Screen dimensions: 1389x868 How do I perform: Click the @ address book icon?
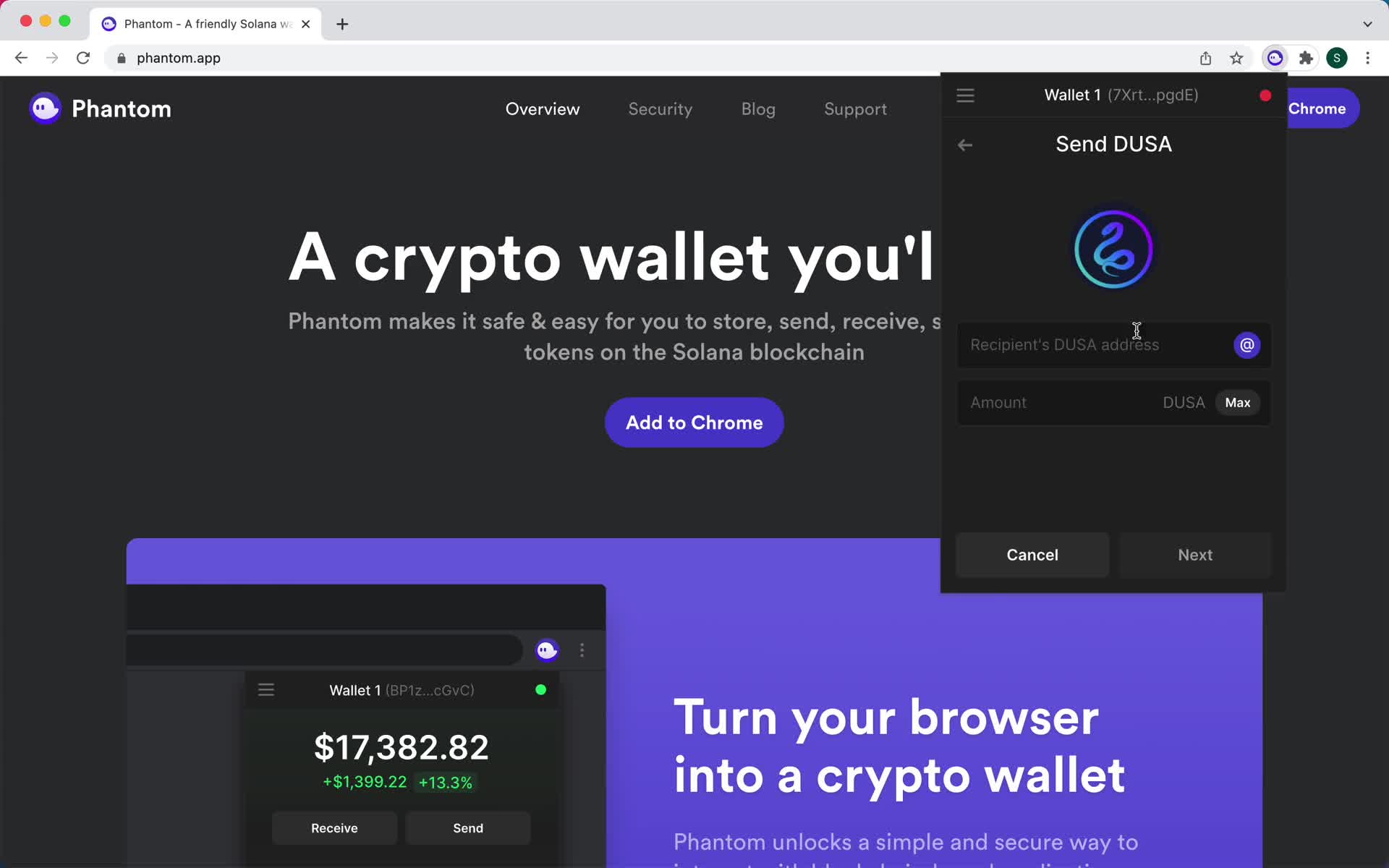(1247, 344)
